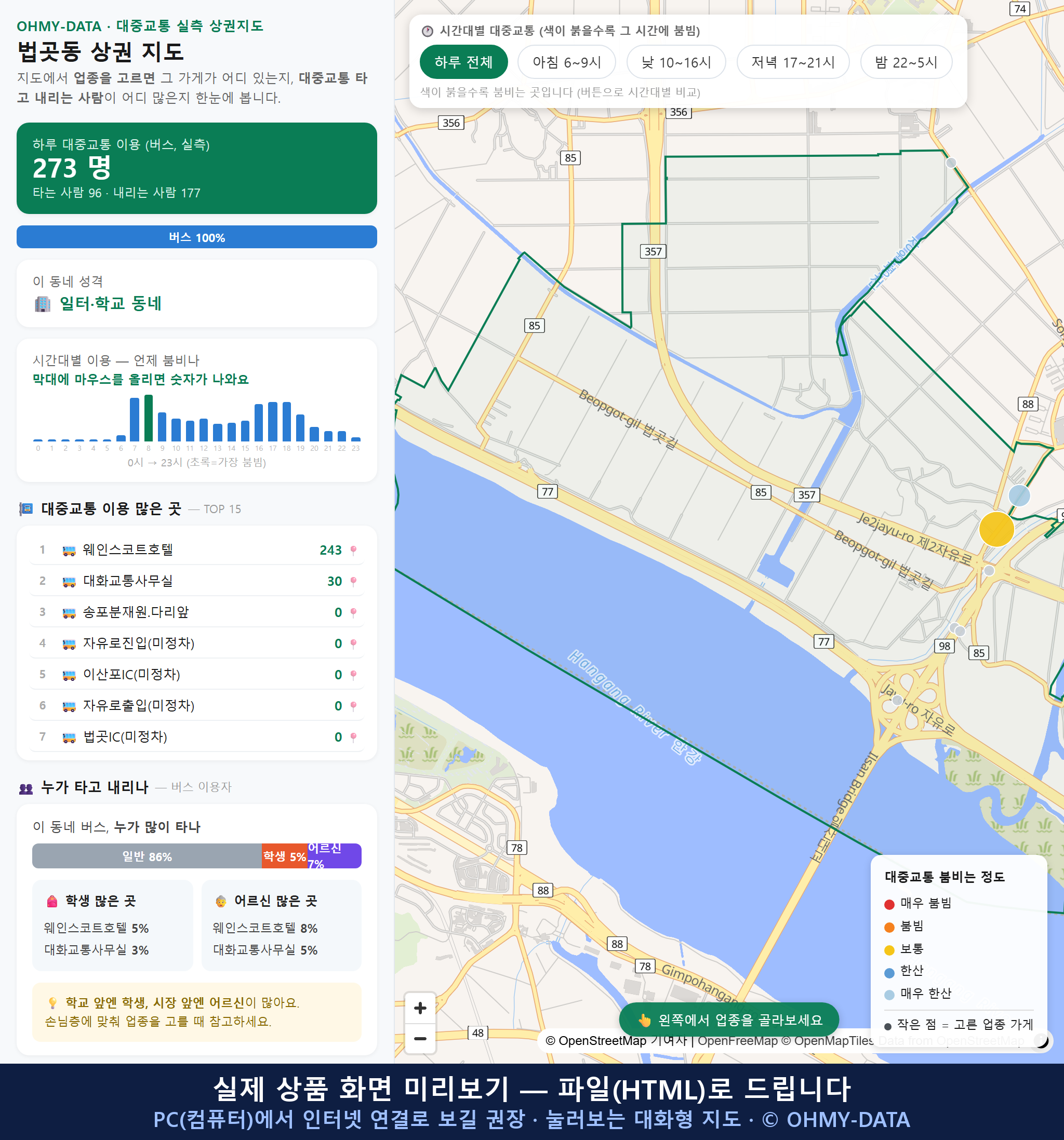Click the map pin icon for 웨인스코트호텔
This screenshot has width=1064, height=1140.
tap(353, 550)
